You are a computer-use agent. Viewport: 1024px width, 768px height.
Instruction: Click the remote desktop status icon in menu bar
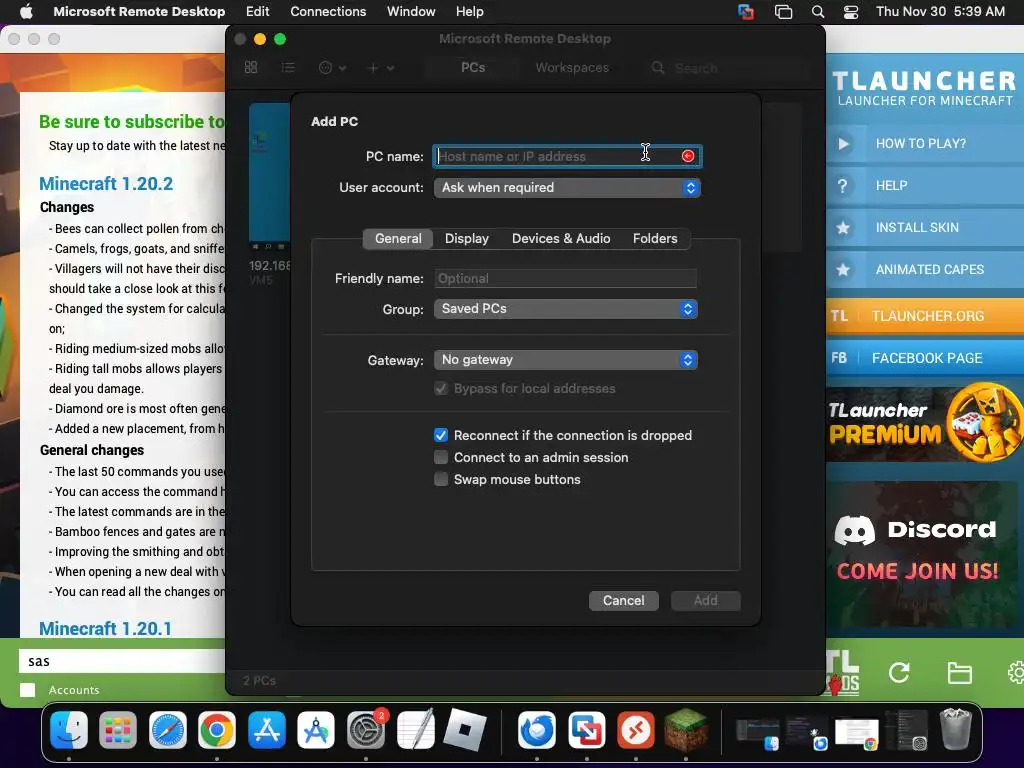[x=746, y=12]
